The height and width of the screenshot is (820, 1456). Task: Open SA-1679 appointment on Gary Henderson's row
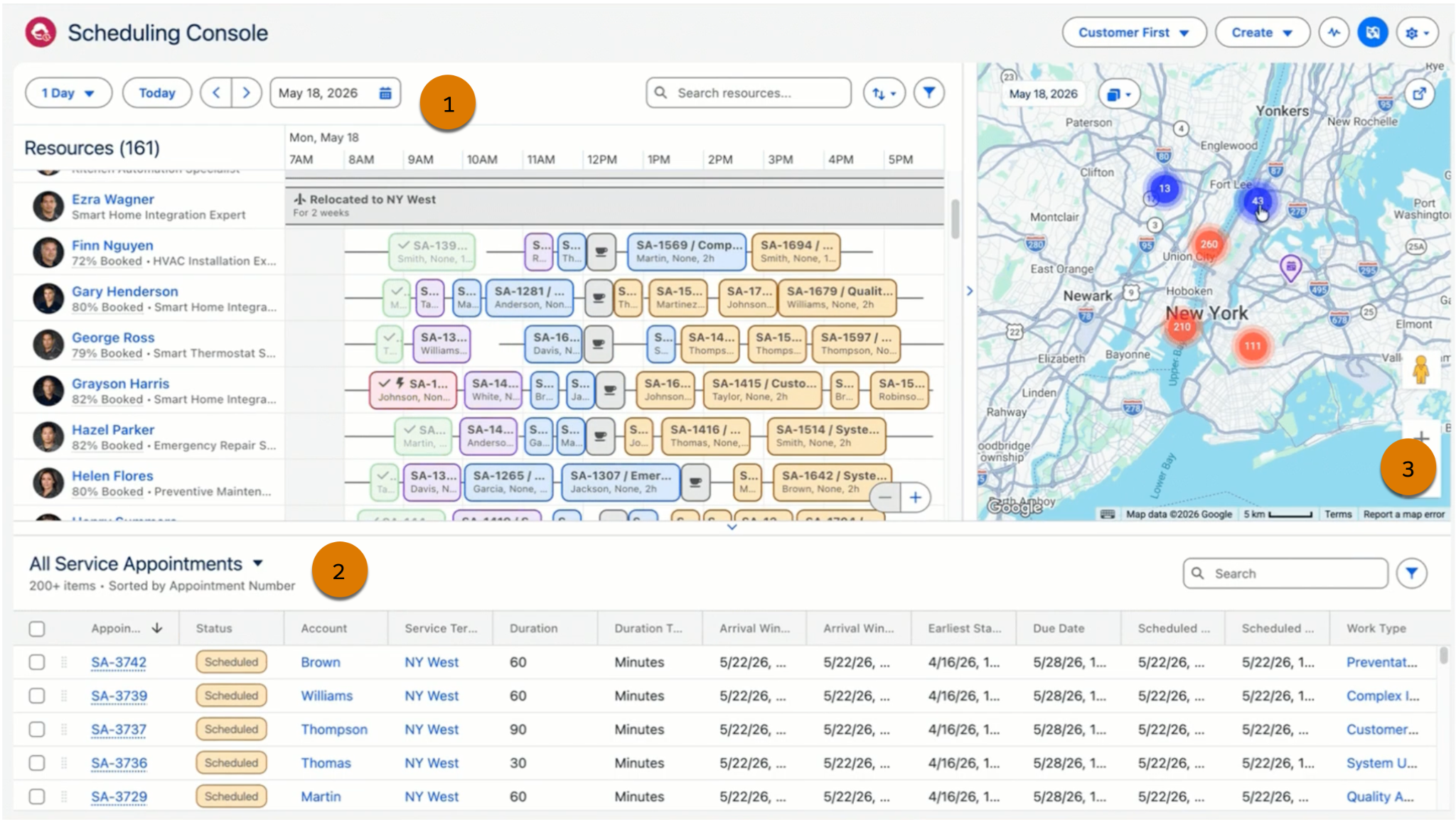click(x=837, y=298)
